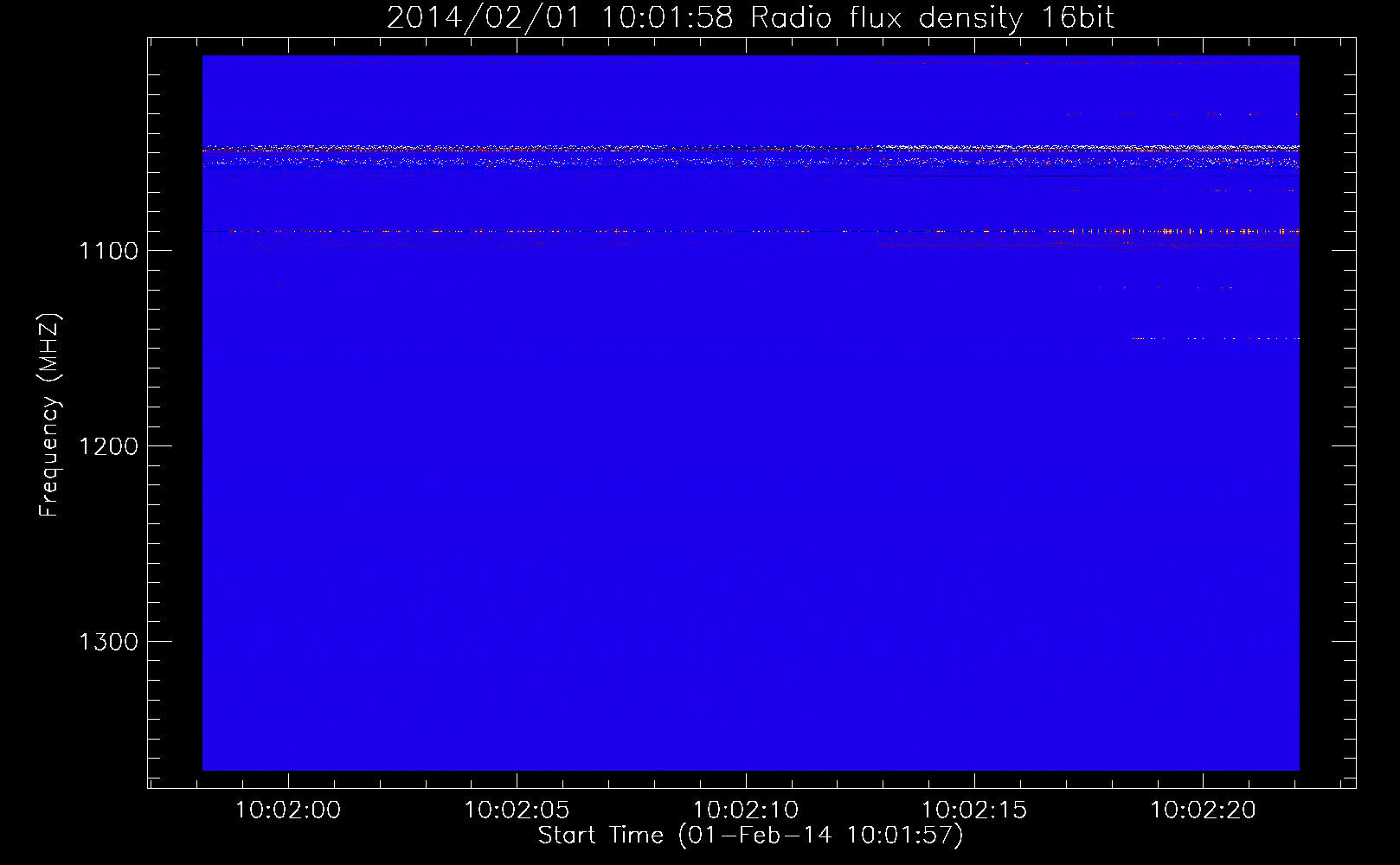This screenshot has width=1400, height=865.
Task: Click the 1300 frequency tick label
Action: point(108,642)
